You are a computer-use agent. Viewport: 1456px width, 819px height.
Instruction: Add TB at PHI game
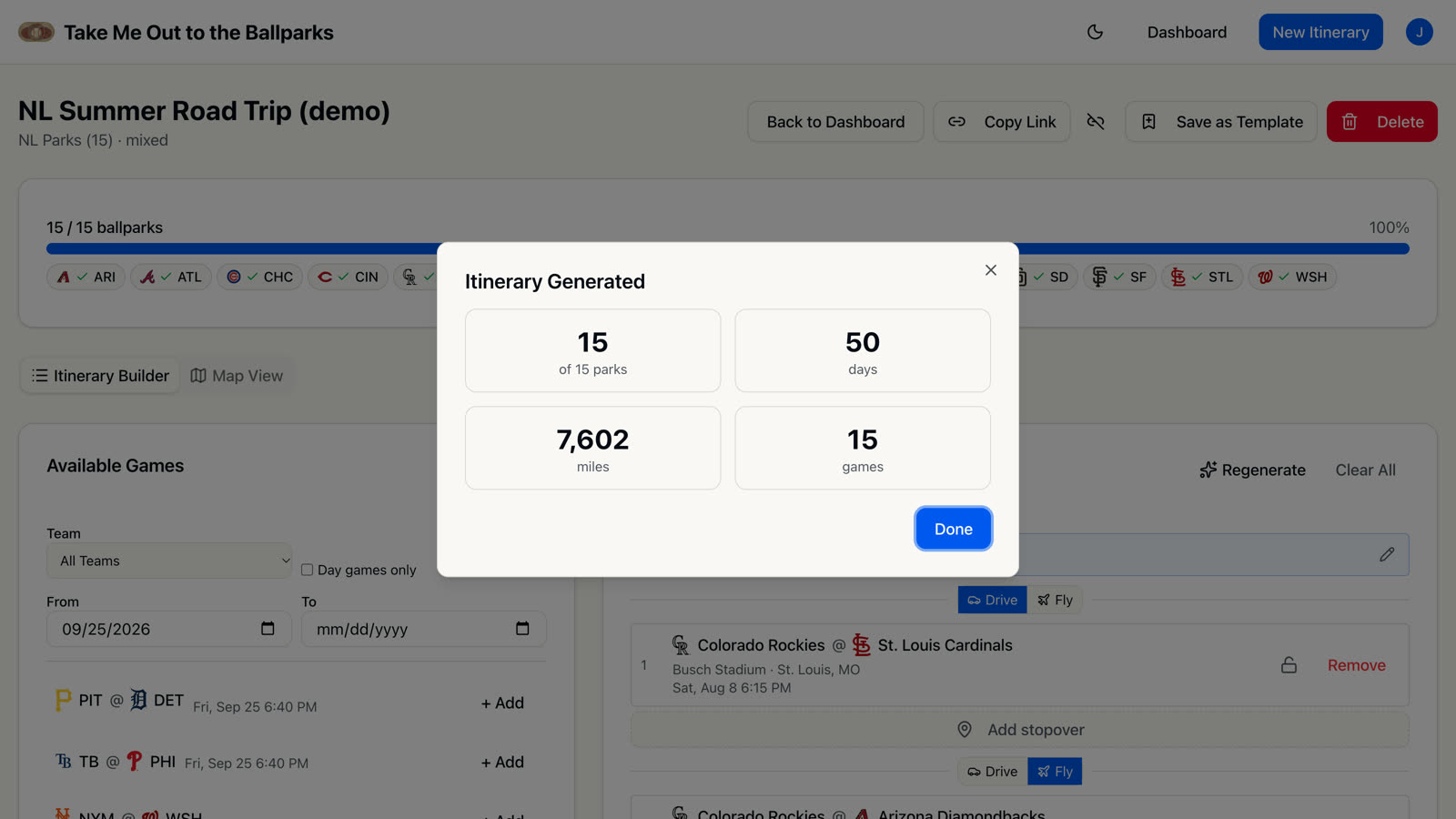[502, 763]
